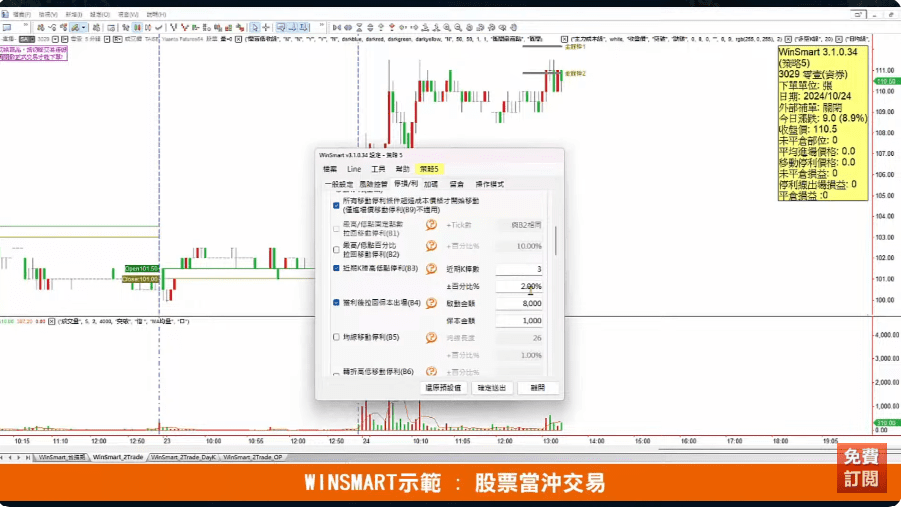Click the settings dialog vertical scrollbar
Screen dimensions: 901x507
555,240
